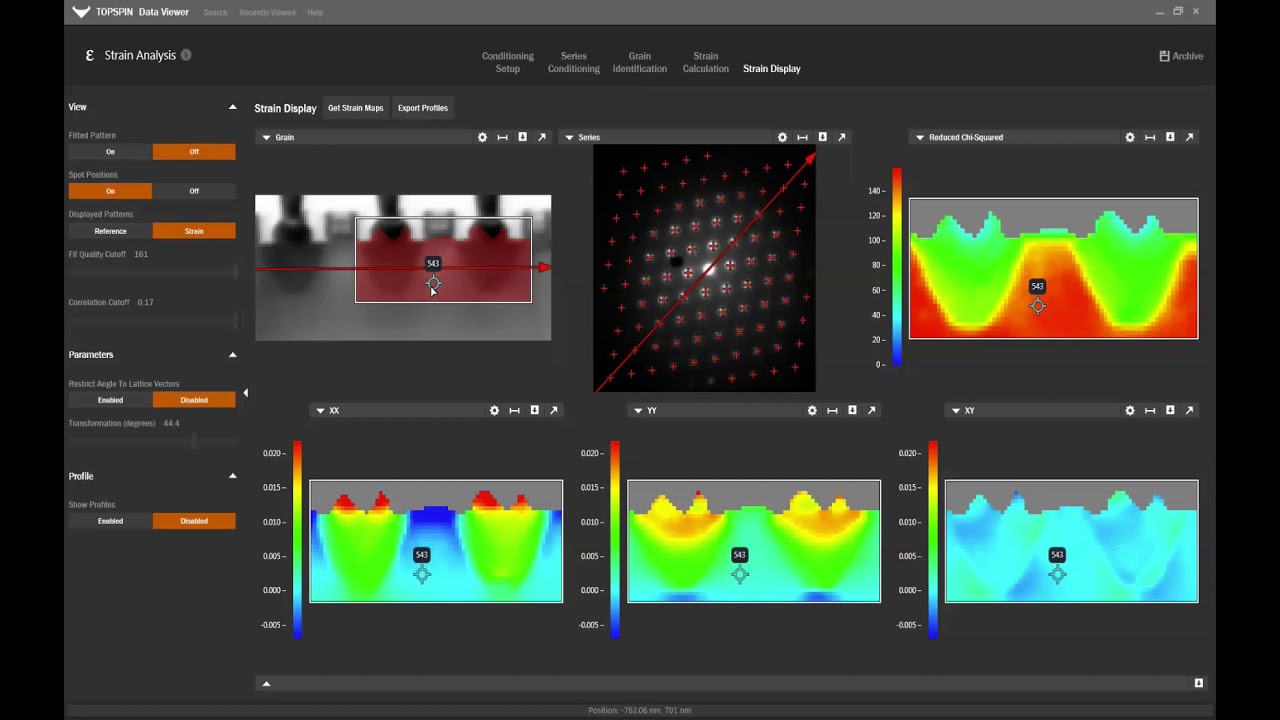Click the Archive button
The width and height of the screenshot is (1280, 720).
(1181, 56)
